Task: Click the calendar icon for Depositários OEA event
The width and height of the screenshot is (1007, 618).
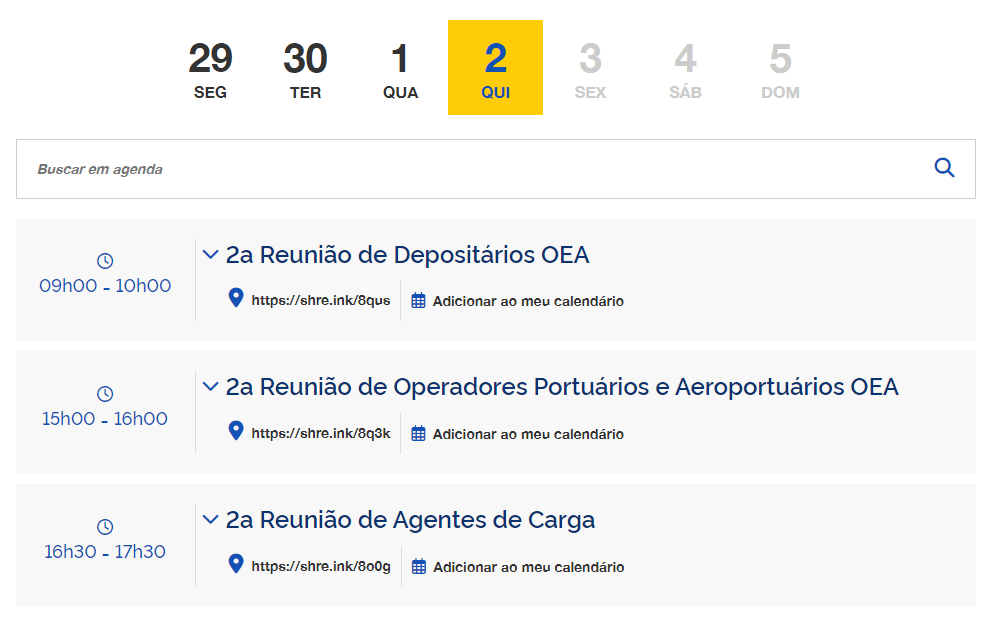Action: pos(417,300)
